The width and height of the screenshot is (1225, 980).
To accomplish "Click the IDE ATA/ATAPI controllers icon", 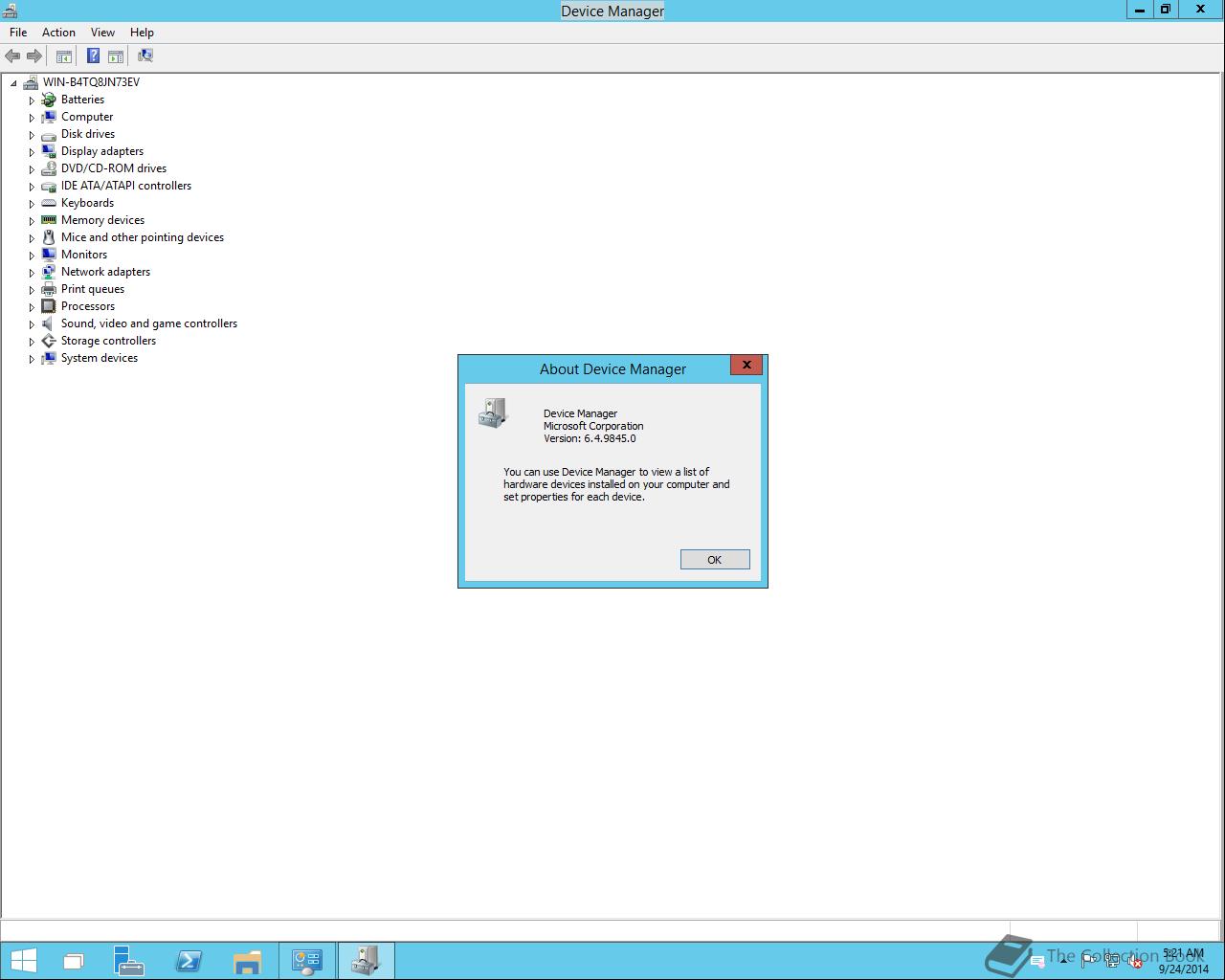I will (x=49, y=186).
